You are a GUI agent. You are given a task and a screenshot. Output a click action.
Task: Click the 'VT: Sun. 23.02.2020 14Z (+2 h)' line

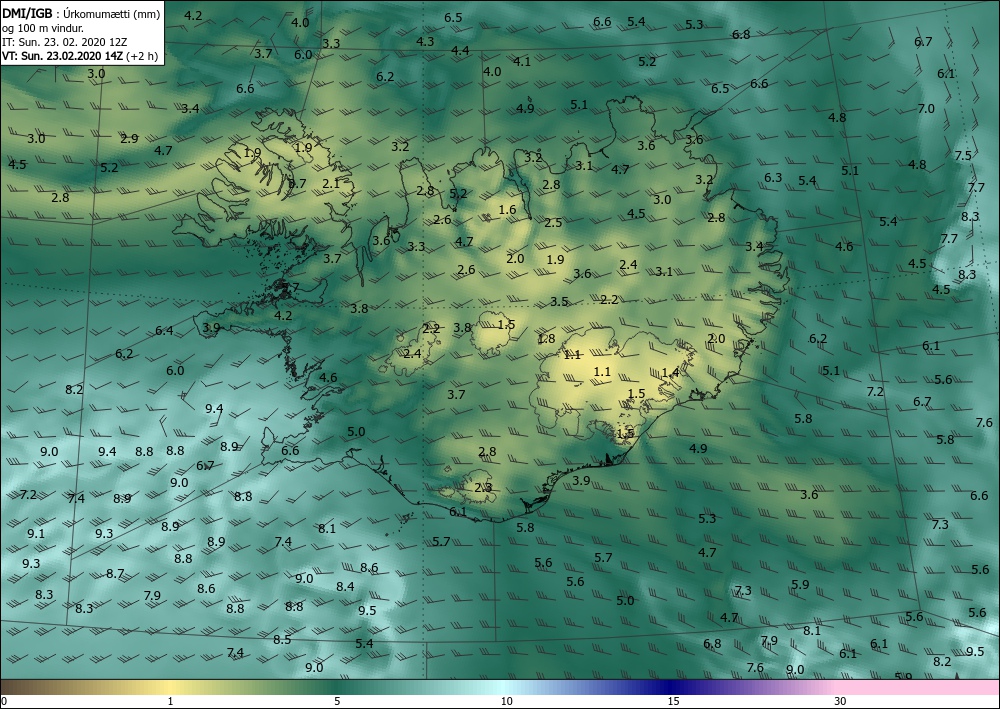click(80, 56)
